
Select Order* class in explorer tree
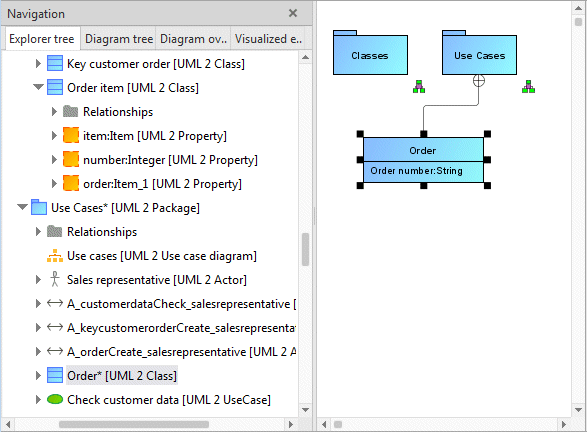(x=122, y=375)
